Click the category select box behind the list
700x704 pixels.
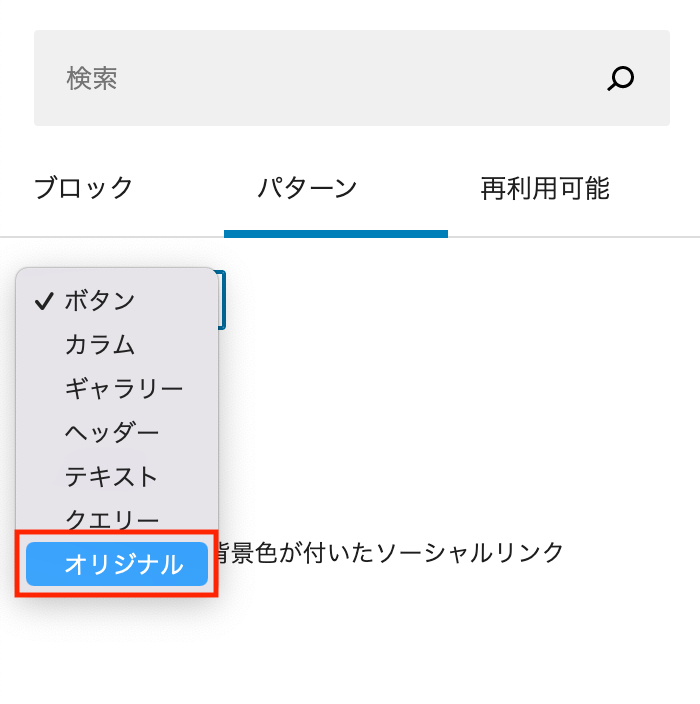tap(223, 300)
